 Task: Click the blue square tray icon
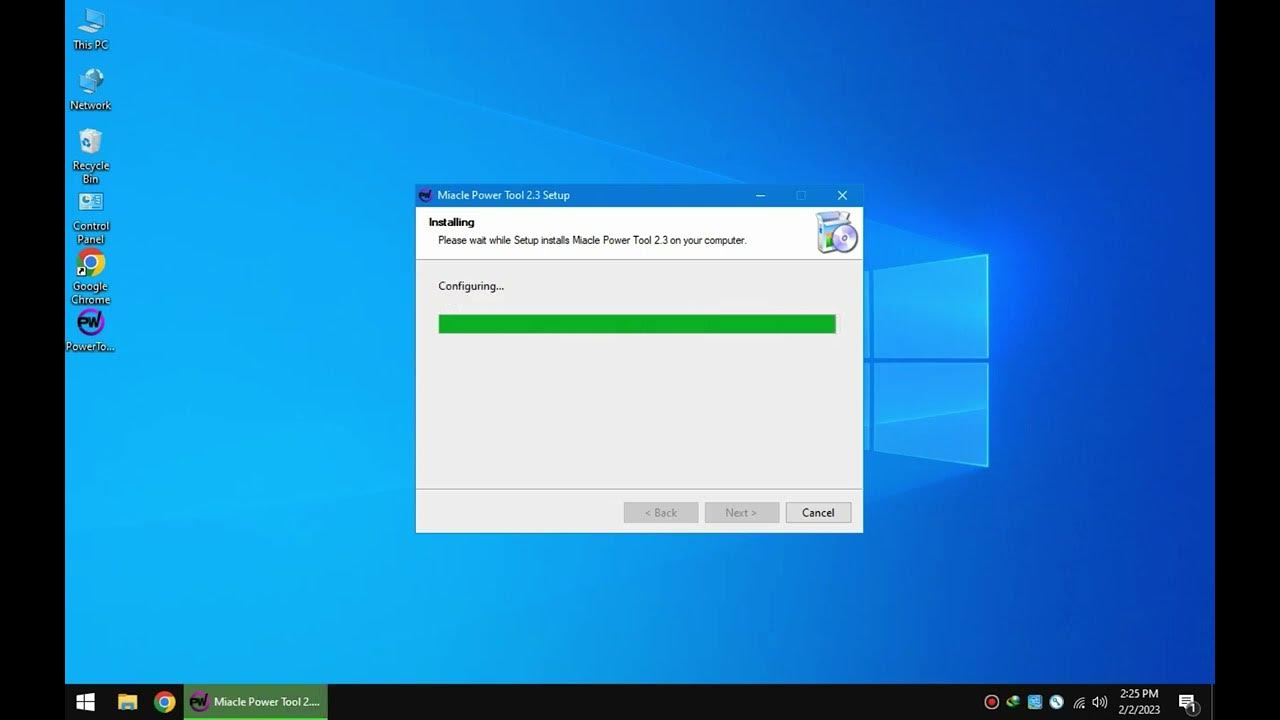click(1035, 702)
